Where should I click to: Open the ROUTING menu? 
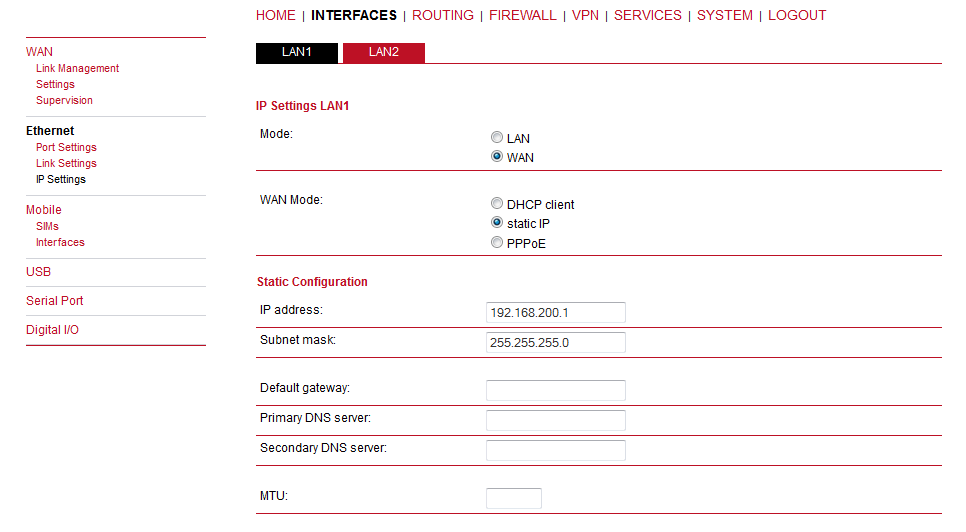443,15
